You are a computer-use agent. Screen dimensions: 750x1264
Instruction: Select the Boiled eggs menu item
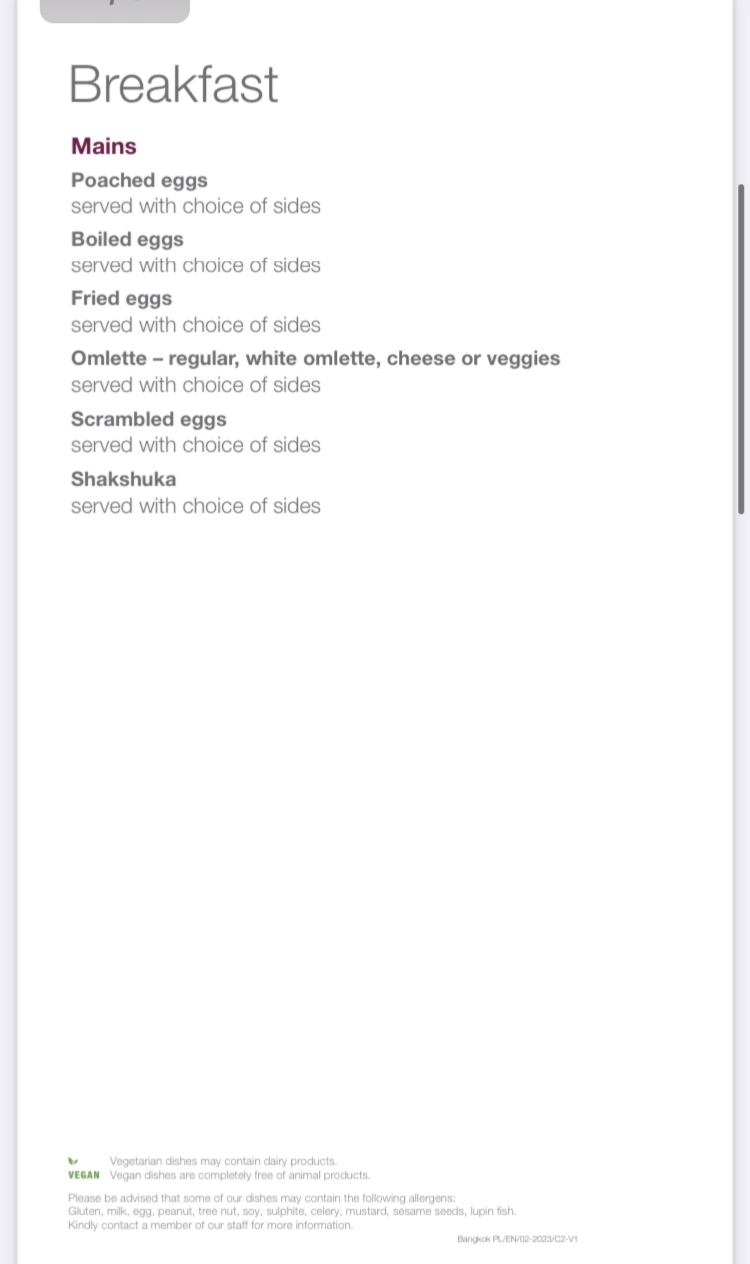pyautogui.click(x=127, y=239)
